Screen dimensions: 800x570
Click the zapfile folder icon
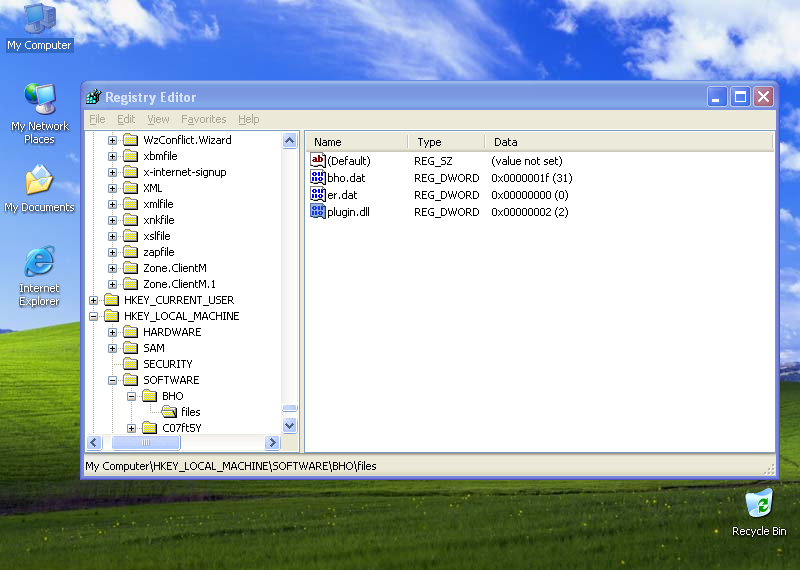coord(131,252)
